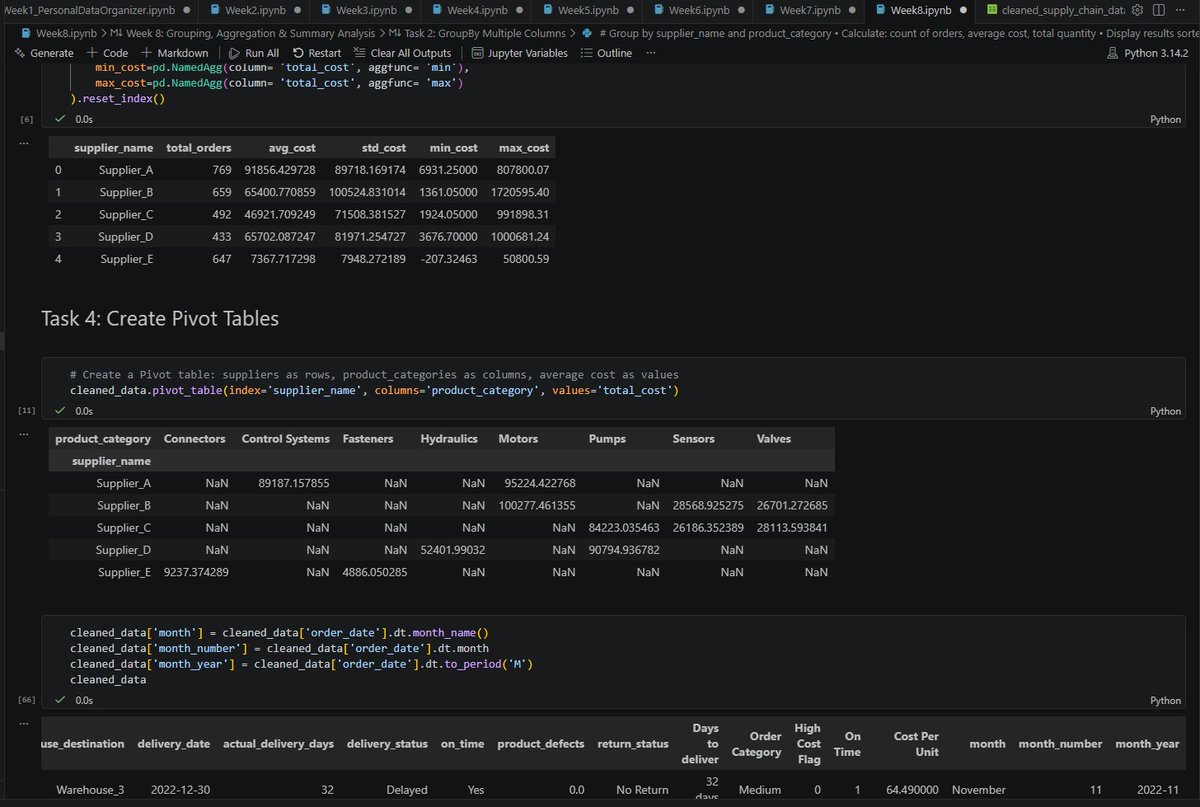Select the 'Task 4: Create Pivot Tables' heading
This screenshot has height=807, width=1200.
pos(160,318)
